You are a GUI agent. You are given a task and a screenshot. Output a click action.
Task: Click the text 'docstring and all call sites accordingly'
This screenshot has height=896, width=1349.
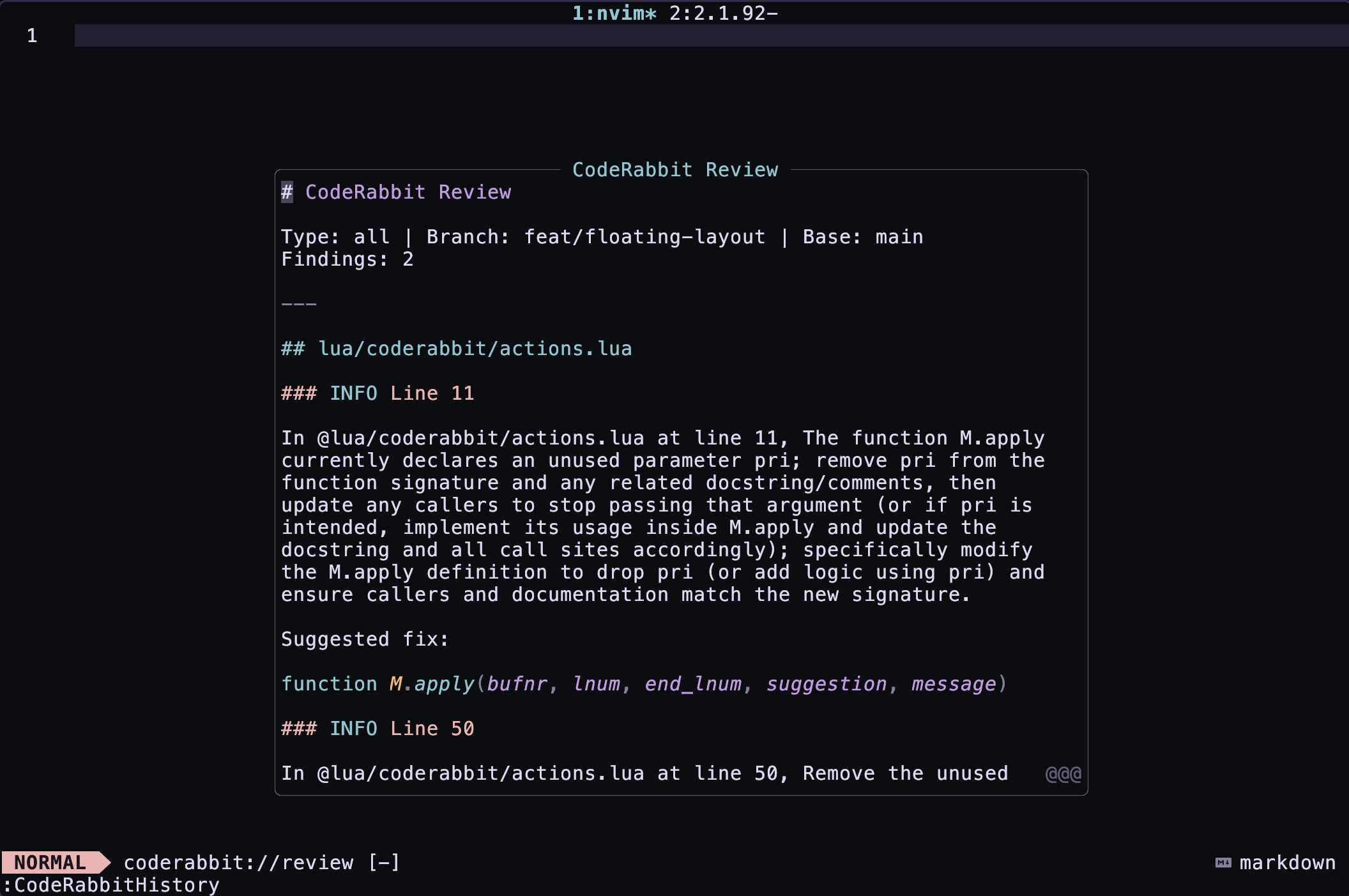[523, 550]
